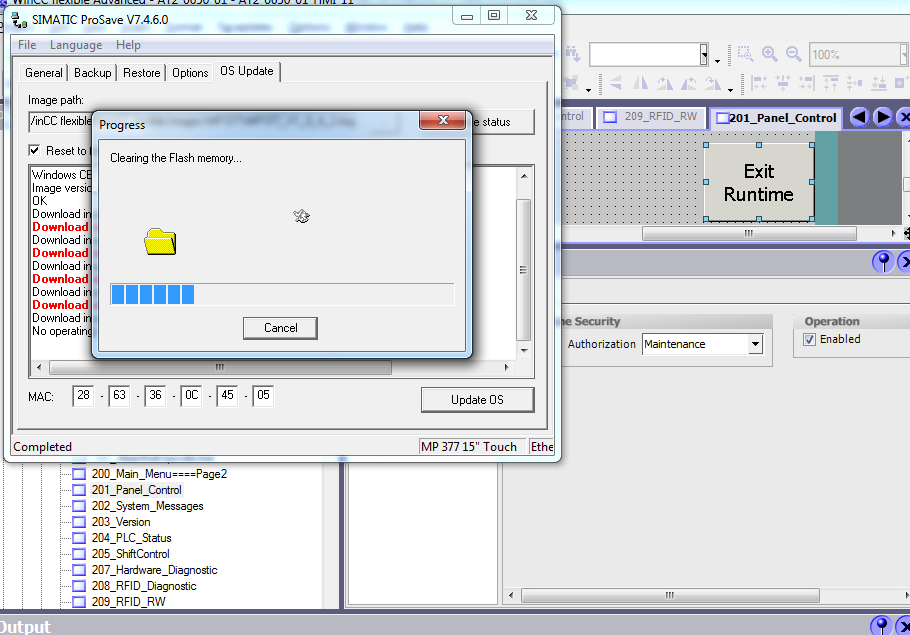910x635 pixels.
Task: Open the empty toolbar combo box arrow
Action: click(x=703, y=55)
